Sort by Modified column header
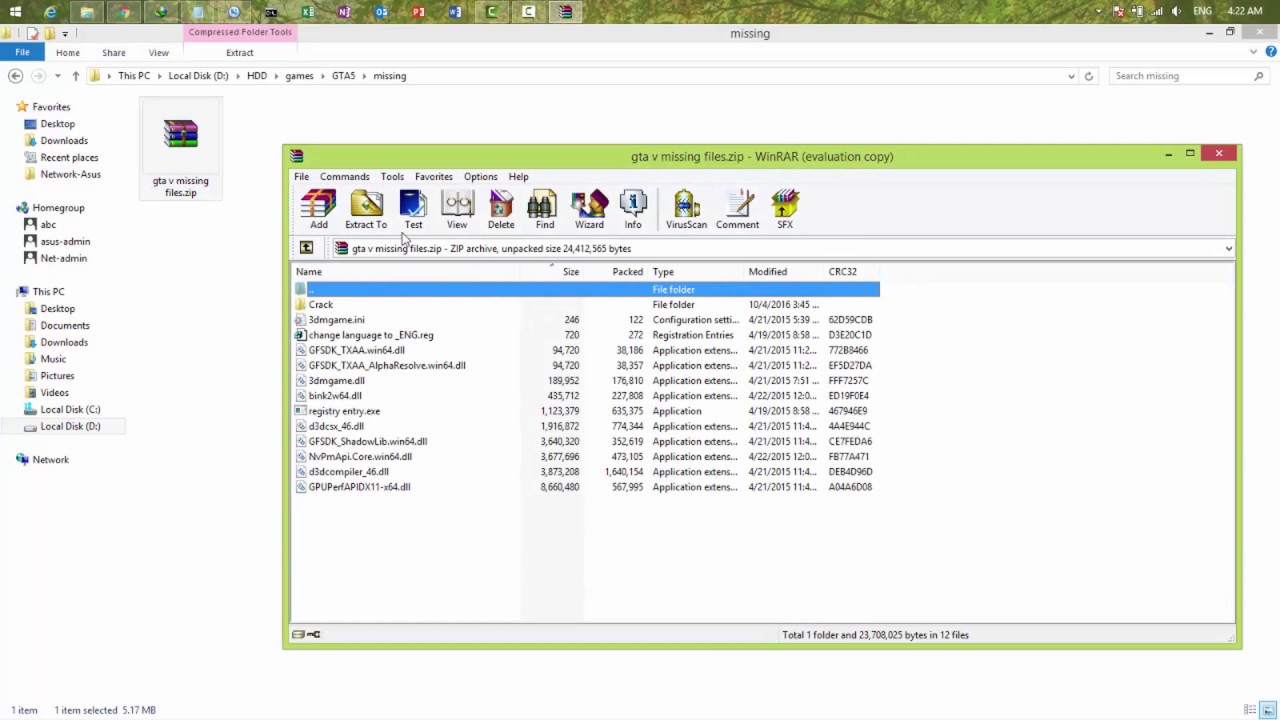 [767, 272]
